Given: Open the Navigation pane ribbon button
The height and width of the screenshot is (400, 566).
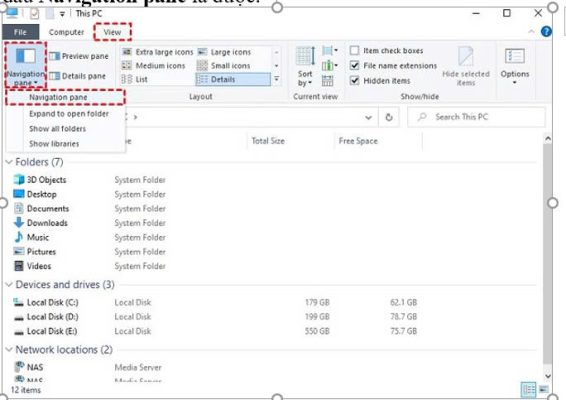Looking at the screenshot, I should (26, 65).
